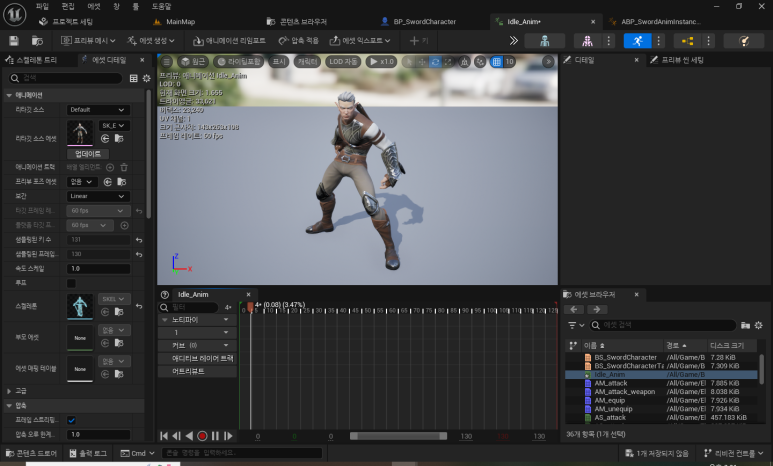Viewport: 773px width, 466px height.
Task: Click timeline scrubber handle
Action: 250,308
